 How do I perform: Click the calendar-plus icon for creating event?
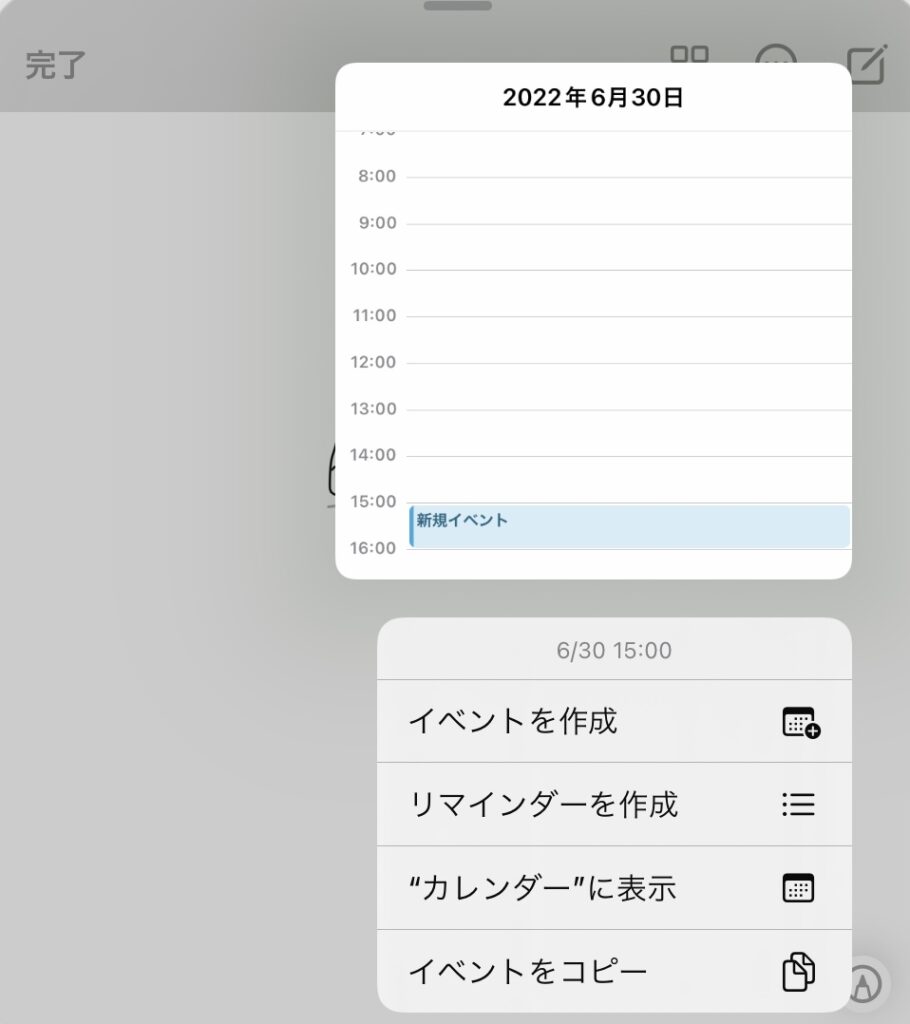tap(801, 722)
